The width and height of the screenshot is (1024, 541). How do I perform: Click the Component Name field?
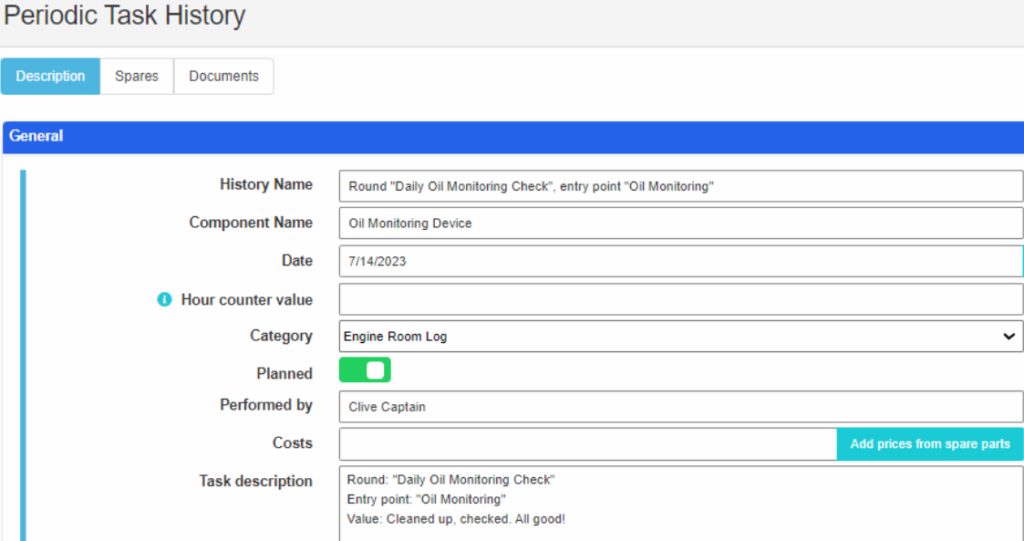[x=681, y=223]
